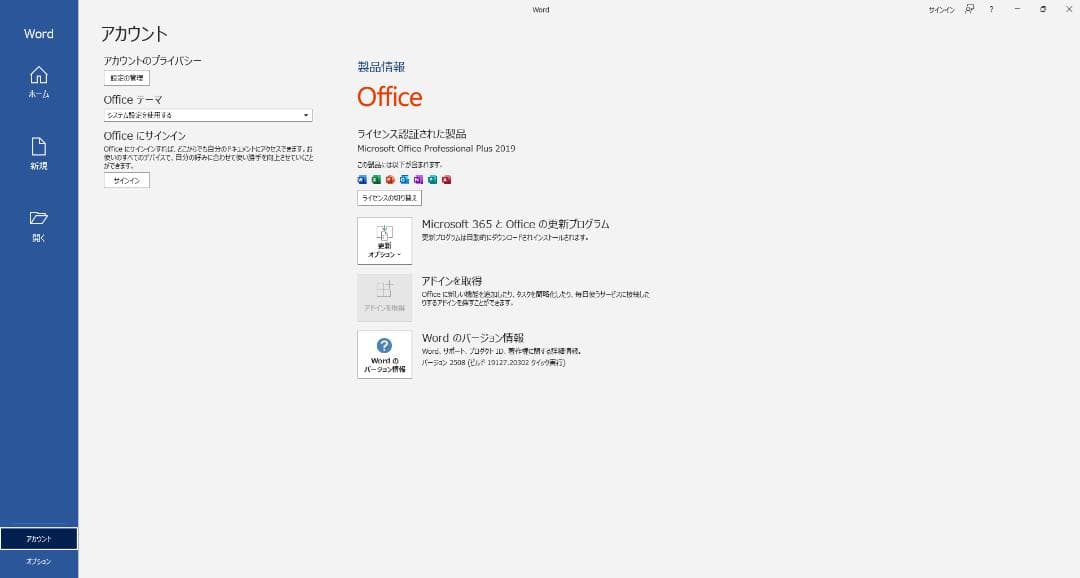Open the Publisher product icon
The width and height of the screenshot is (1080, 578).
(431, 179)
